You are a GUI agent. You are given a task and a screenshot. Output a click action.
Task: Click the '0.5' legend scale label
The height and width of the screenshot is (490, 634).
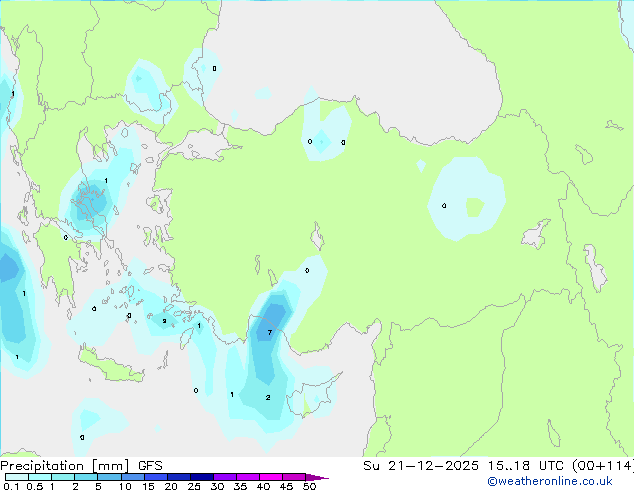tap(35, 486)
